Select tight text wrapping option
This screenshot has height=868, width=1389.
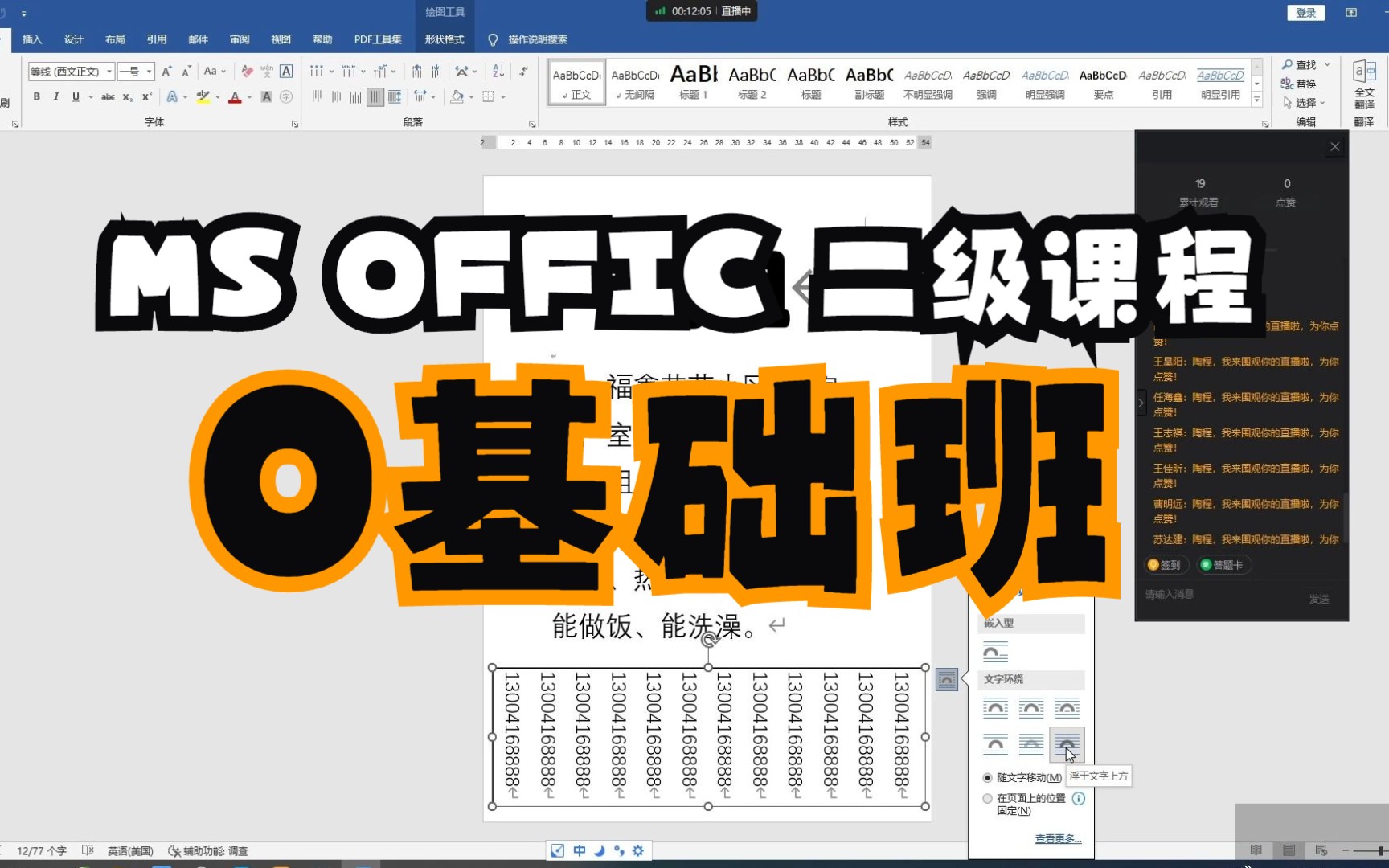1031,708
